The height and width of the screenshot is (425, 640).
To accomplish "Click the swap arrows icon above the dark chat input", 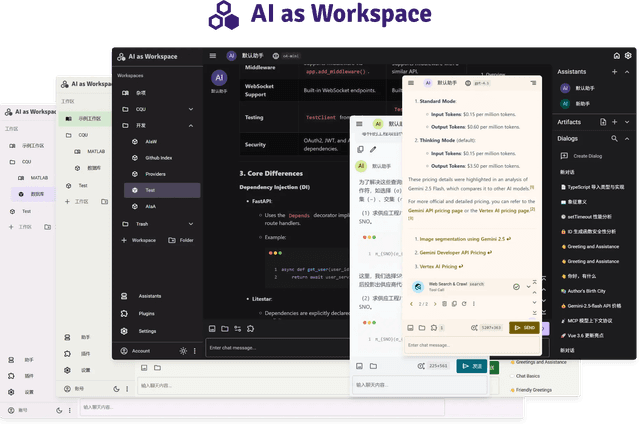I will [238, 329].
